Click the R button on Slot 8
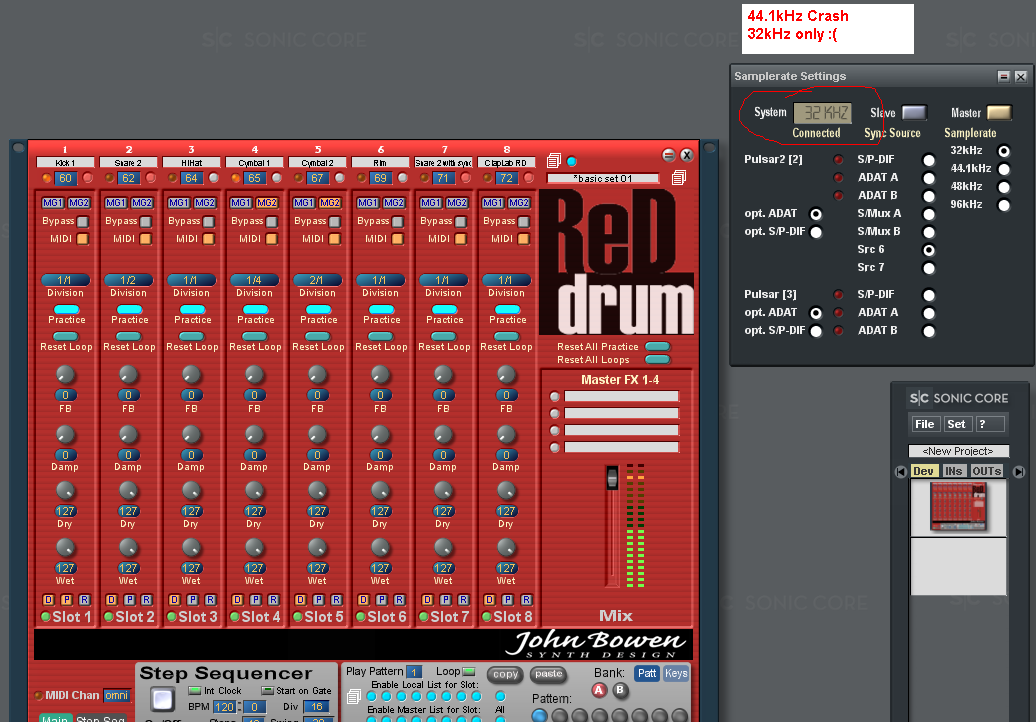1036x722 pixels. [x=526, y=600]
